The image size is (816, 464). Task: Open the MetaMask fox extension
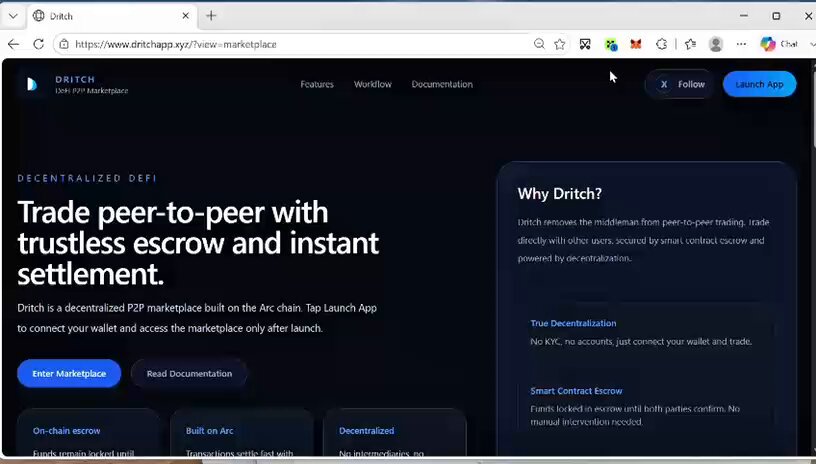(635, 44)
